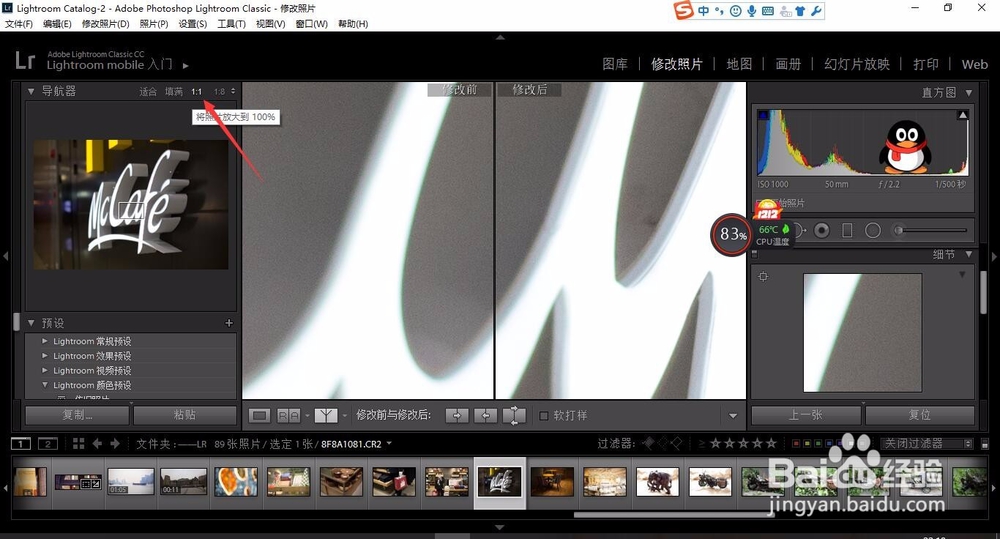Click the 上一张 previous button
Image resolution: width=1000 pixels, height=539 pixels.
click(x=806, y=415)
